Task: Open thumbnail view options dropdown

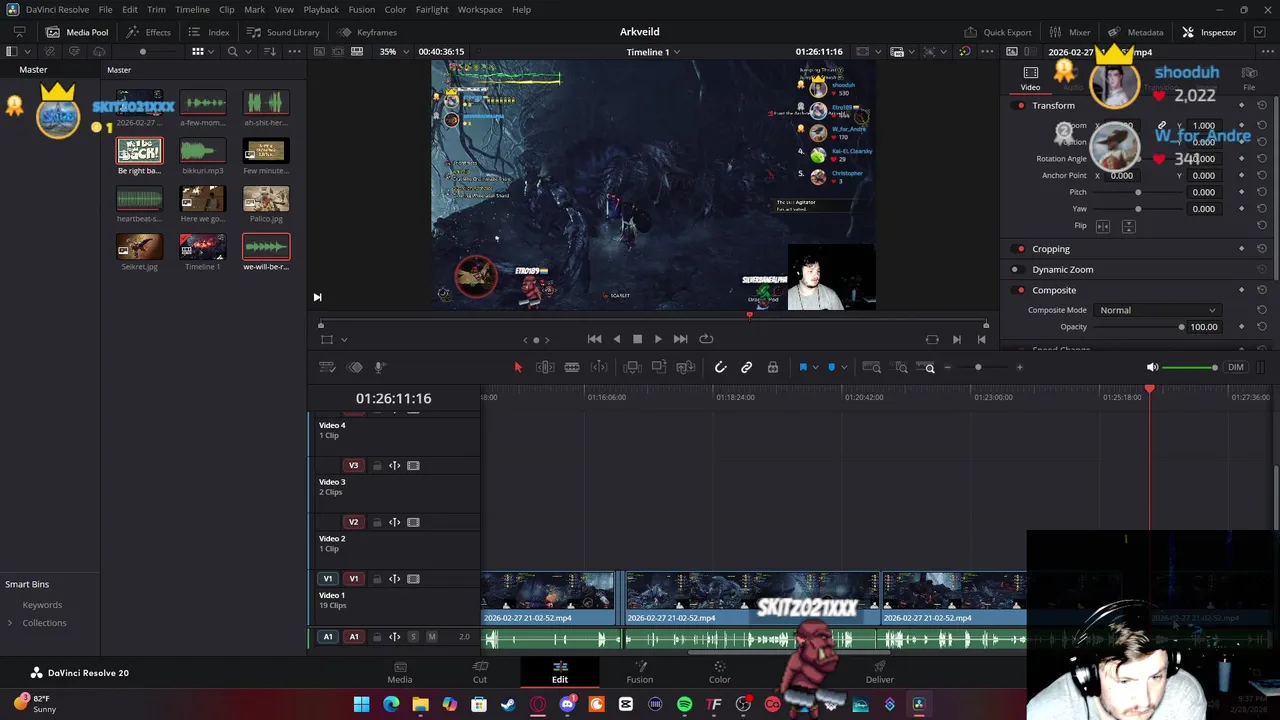Action: (212, 51)
